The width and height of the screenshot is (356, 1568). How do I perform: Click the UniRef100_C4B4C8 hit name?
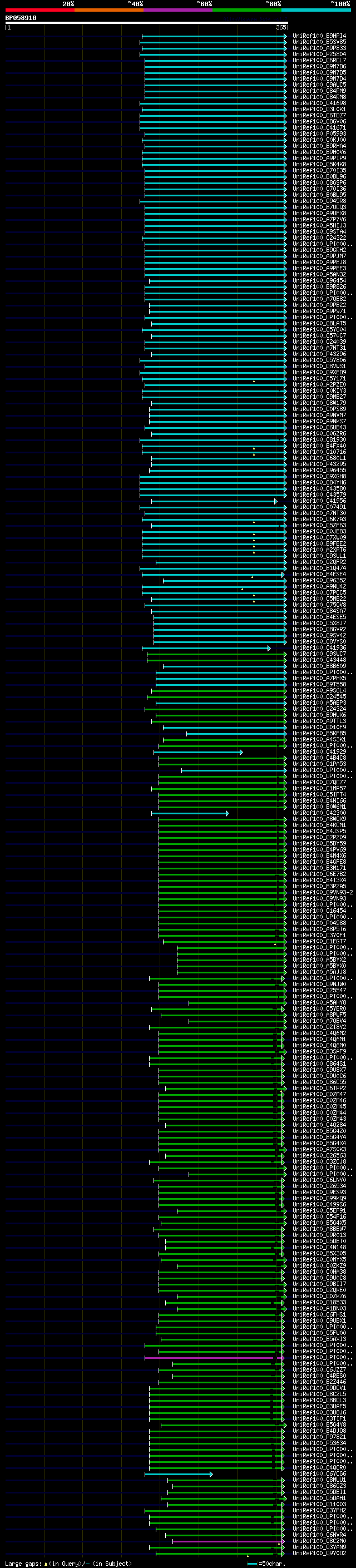coord(319,758)
